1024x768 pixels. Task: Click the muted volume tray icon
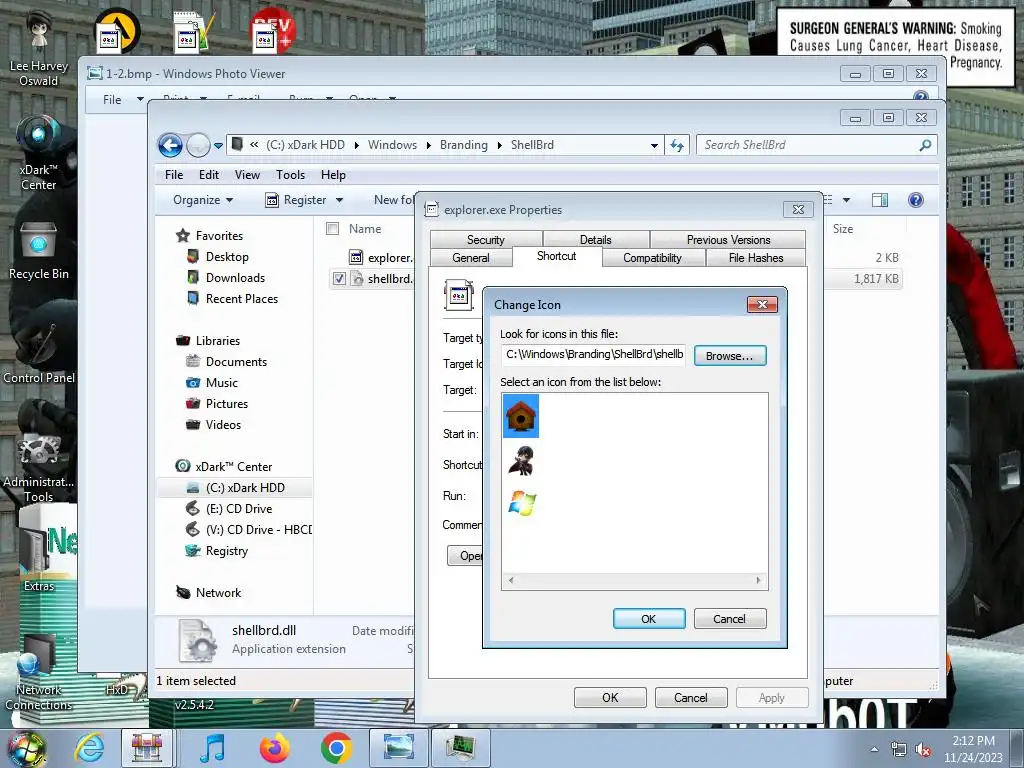(923, 749)
